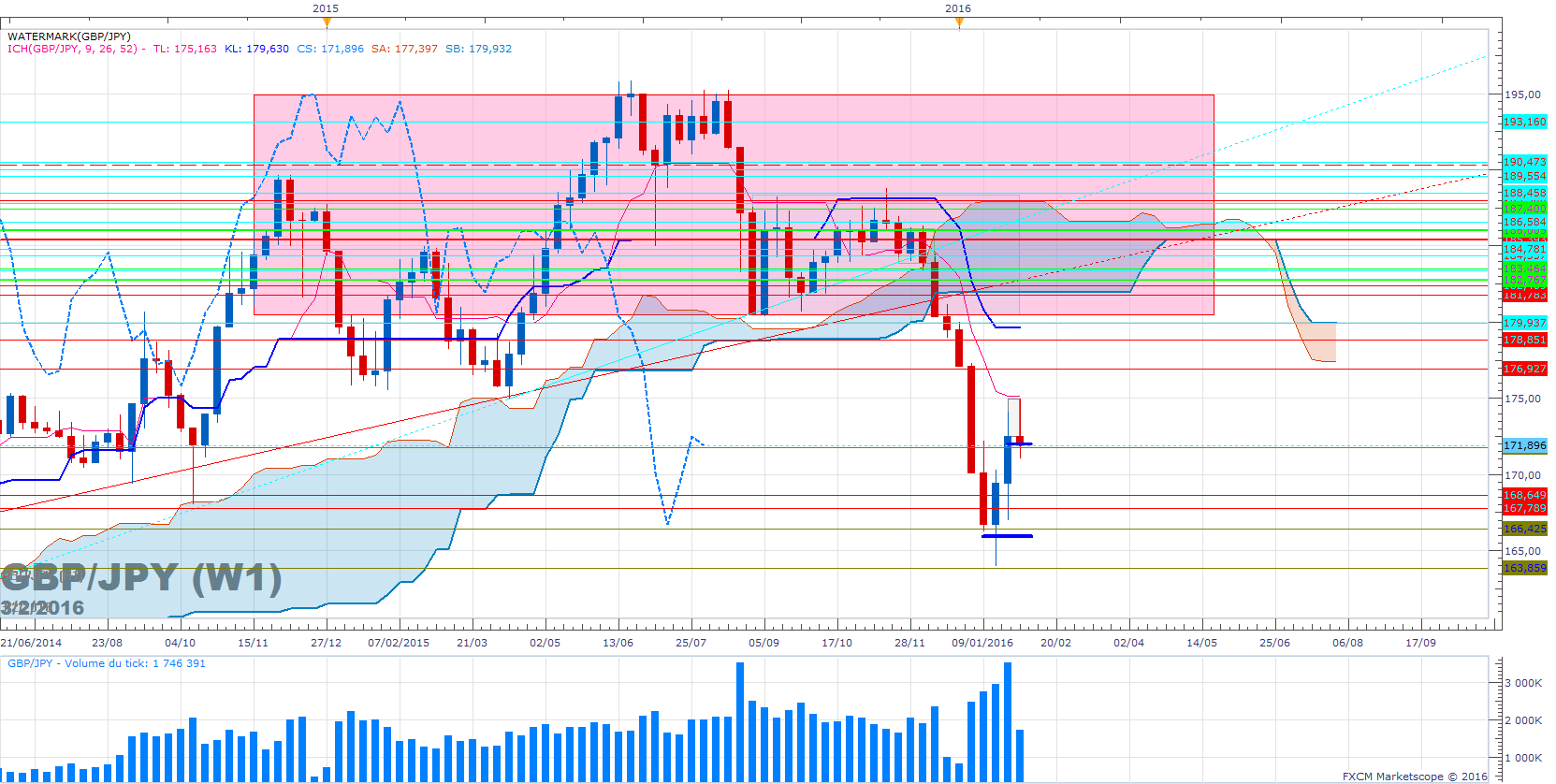Click the 17/10 date label
1556x784 pixels.
tap(837, 643)
